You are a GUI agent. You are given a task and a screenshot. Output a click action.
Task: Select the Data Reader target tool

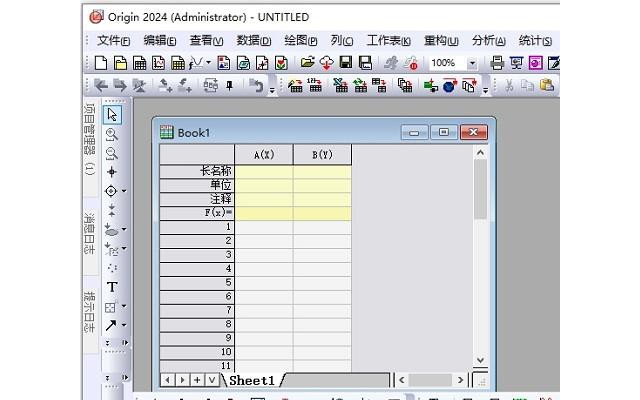pyautogui.click(x=111, y=191)
